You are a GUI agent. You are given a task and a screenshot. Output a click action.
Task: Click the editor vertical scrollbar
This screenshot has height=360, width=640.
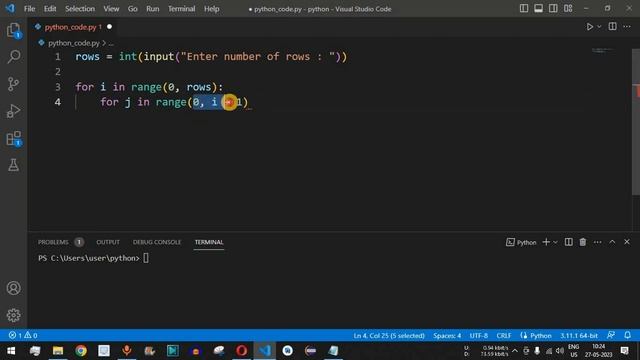pyautogui.click(x=636, y=122)
